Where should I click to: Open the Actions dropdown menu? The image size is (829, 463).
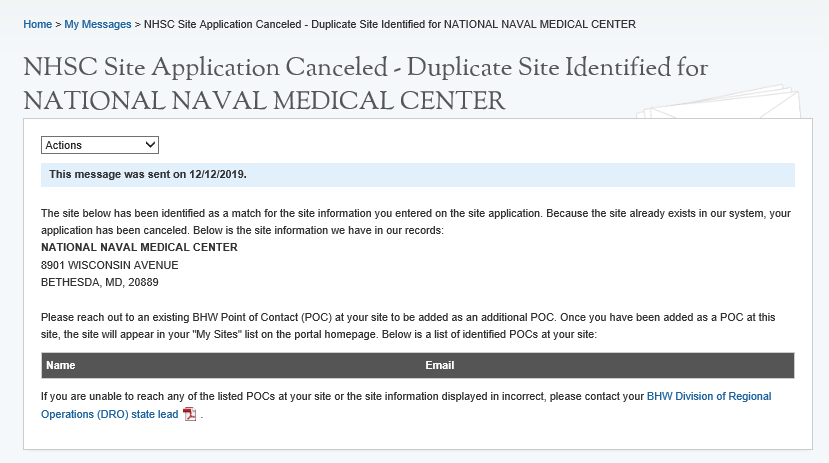click(99, 145)
